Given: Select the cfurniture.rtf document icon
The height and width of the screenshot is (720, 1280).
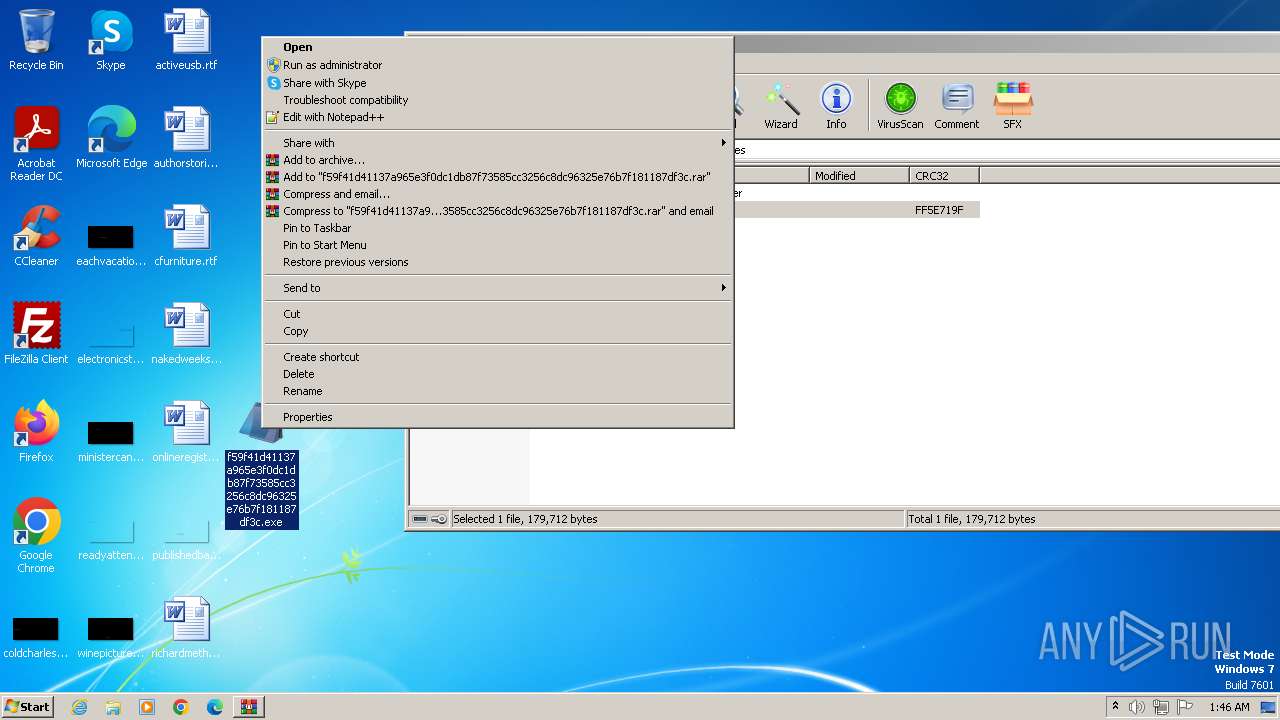Looking at the screenshot, I should pyautogui.click(x=186, y=236).
